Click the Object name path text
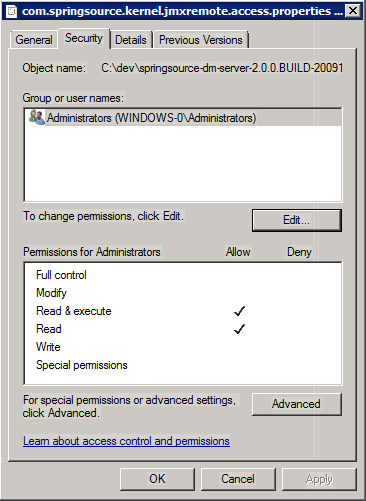This screenshot has height=501, width=366. coord(222,68)
